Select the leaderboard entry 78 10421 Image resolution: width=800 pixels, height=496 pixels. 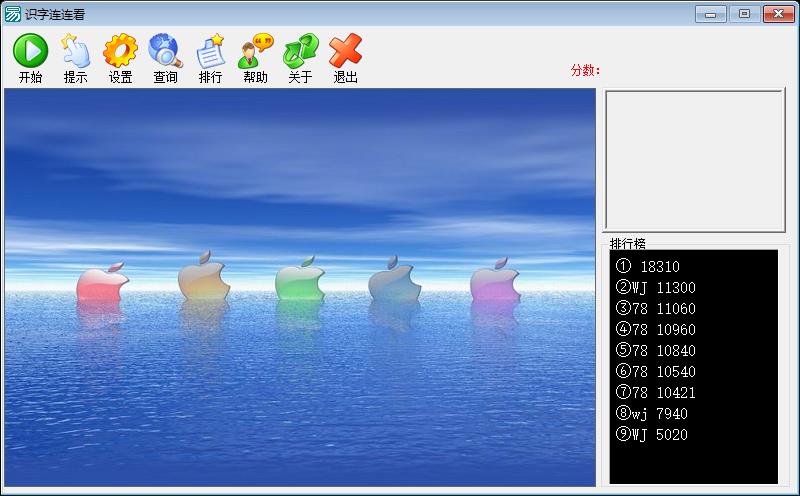pos(656,392)
